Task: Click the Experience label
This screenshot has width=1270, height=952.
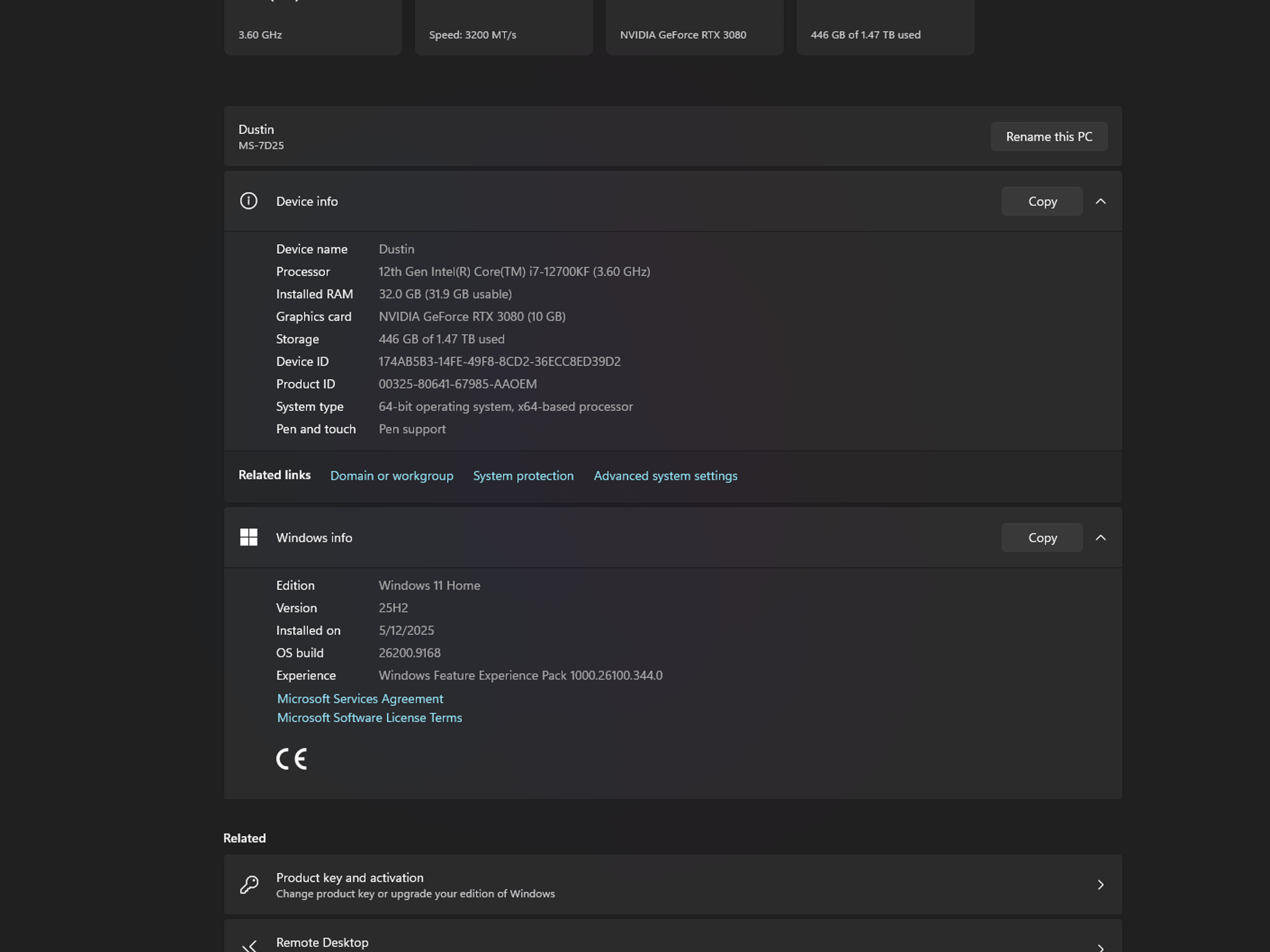Action: [306, 675]
